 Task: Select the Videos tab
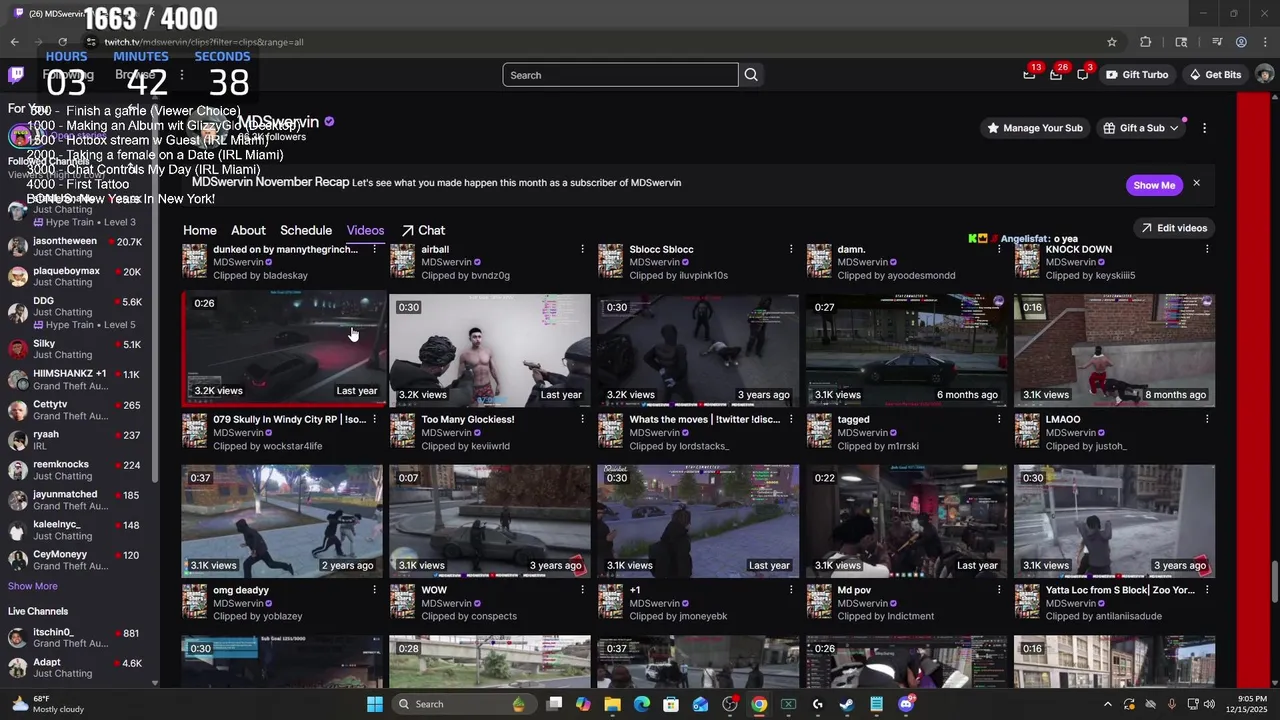coord(365,230)
